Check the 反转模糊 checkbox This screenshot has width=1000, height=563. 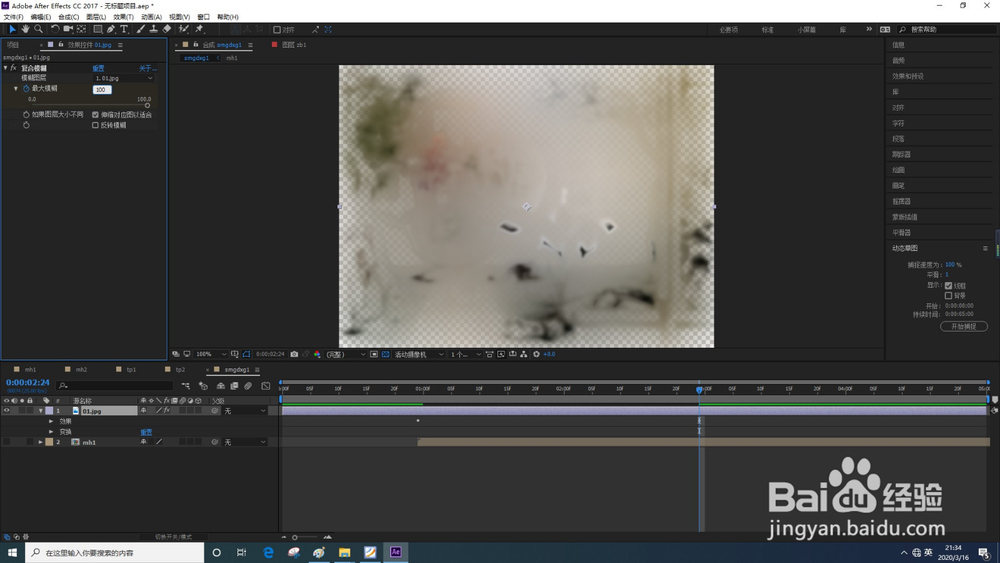(96, 126)
